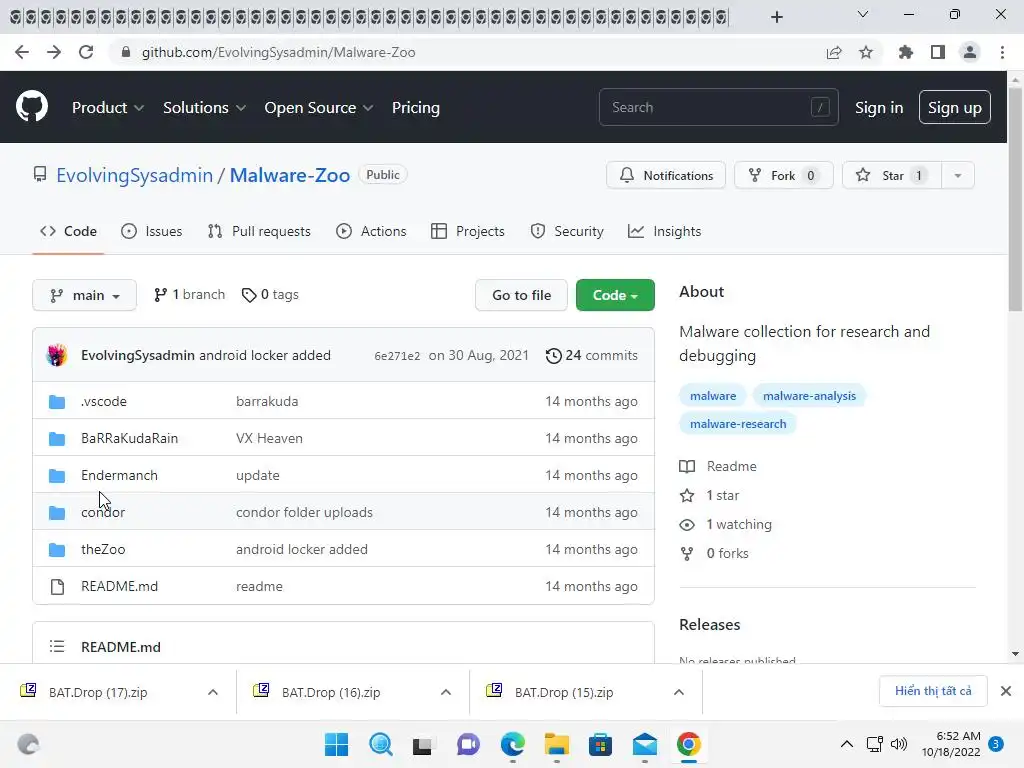
Task: Switch to the Security tab
Action: point(567,231)
